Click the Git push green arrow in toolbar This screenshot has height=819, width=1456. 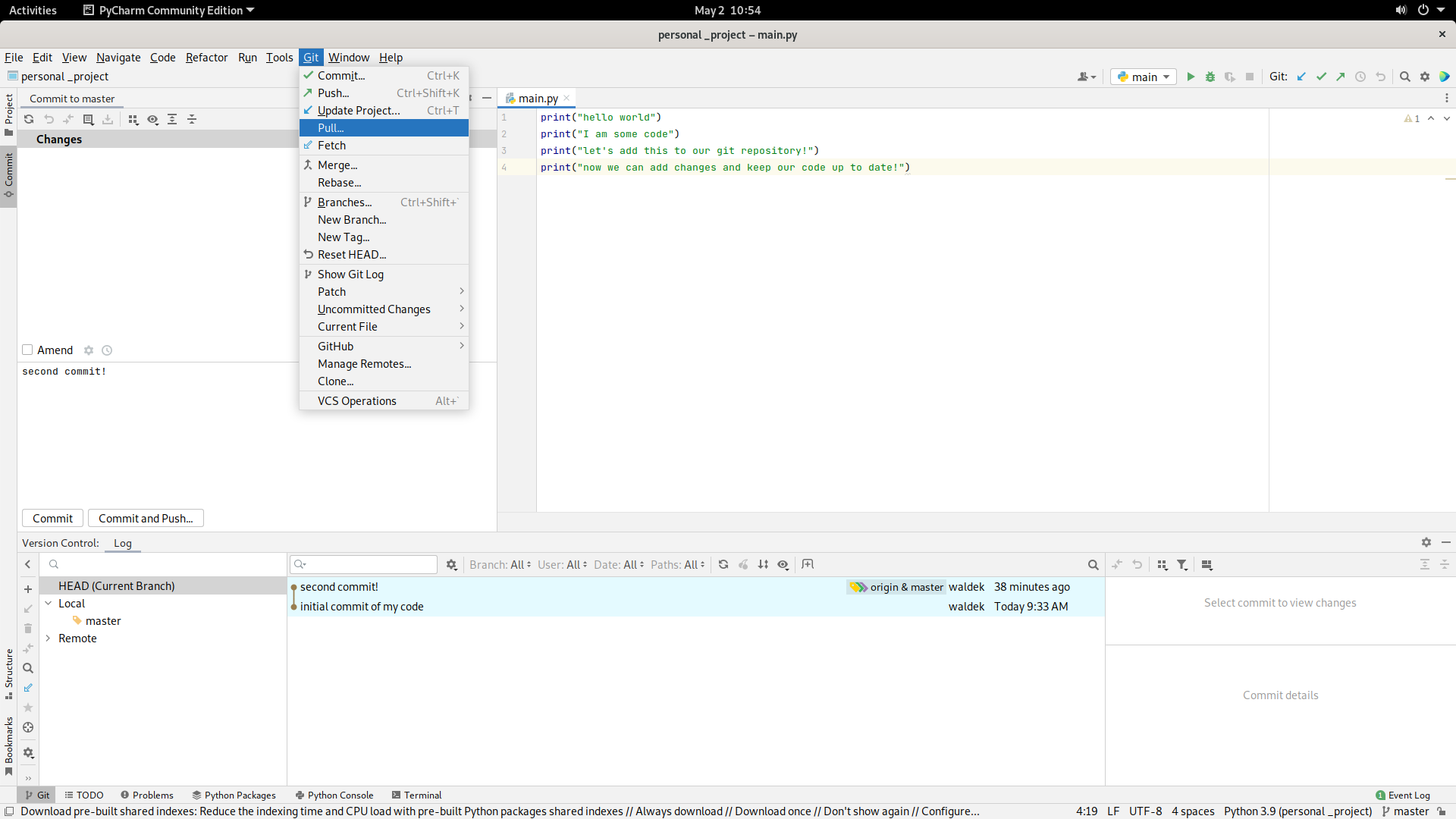point(1341,77)
